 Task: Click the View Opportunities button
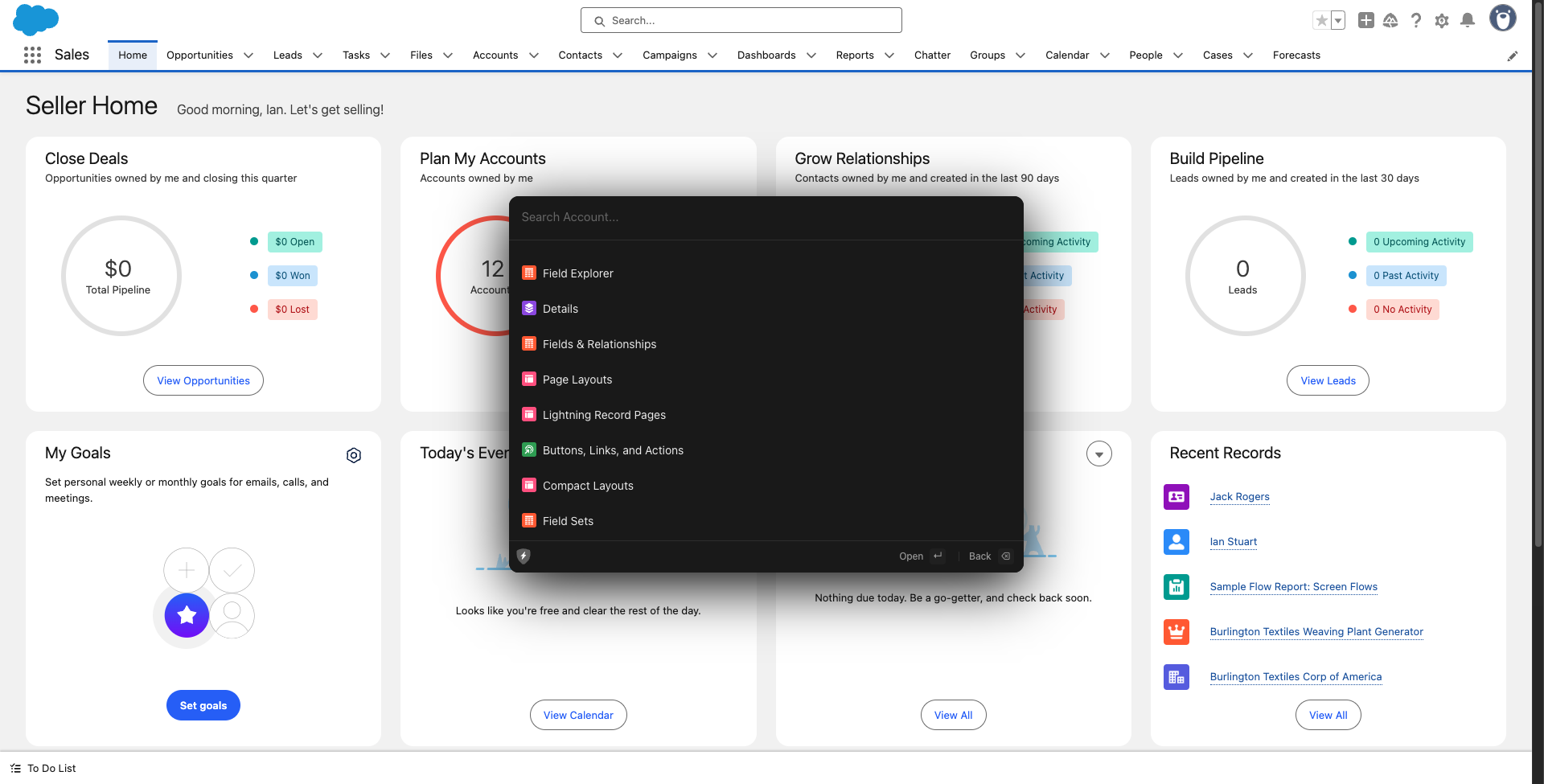click(203, 380)
